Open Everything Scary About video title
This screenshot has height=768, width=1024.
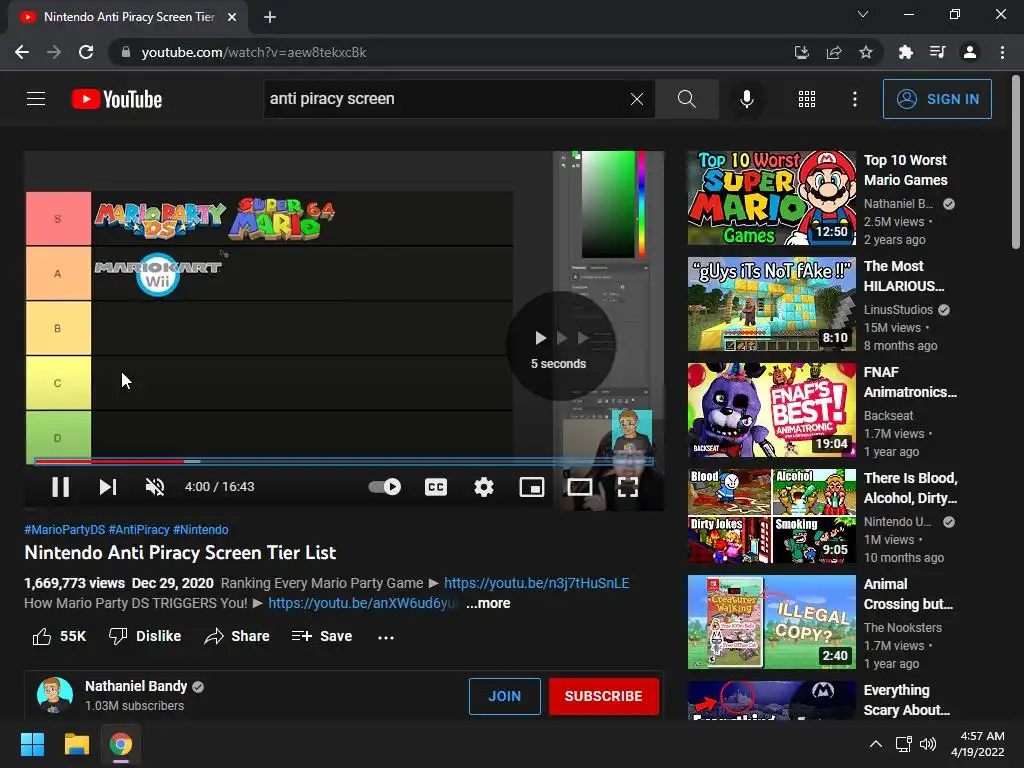tap(906, 700)
